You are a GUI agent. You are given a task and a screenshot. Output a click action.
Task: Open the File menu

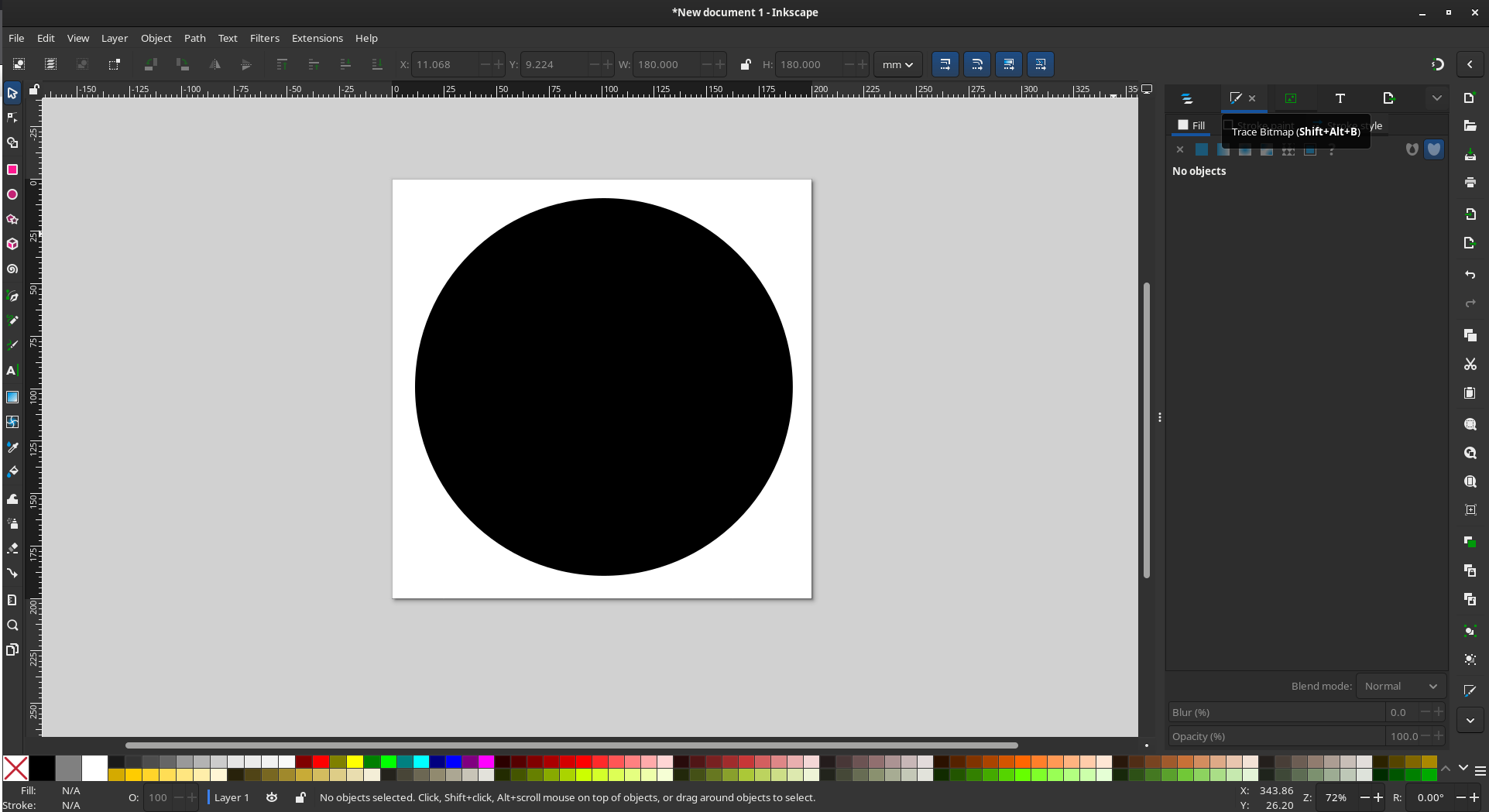16,38
